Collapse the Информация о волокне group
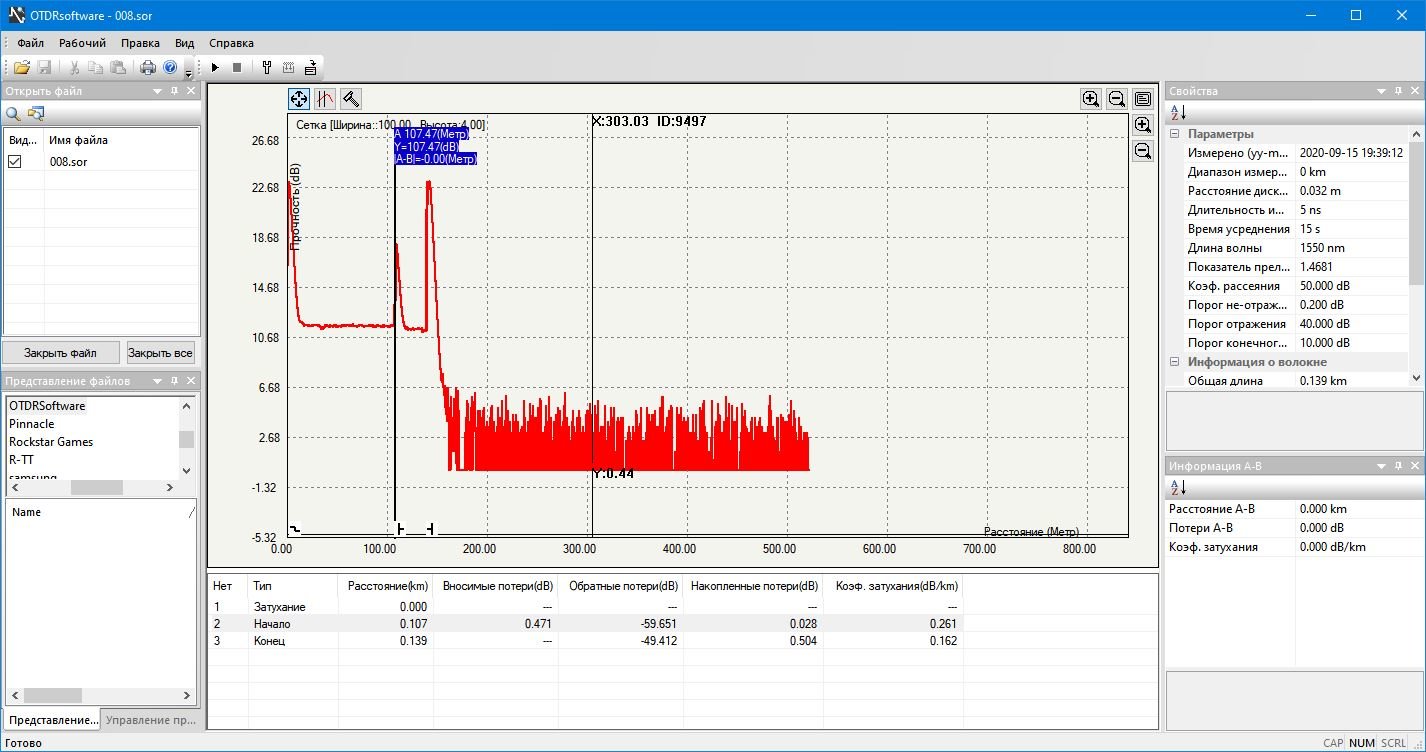The height and width of the screenshot is (752, 1426). pyautogui.click(x=1175, y=362)
